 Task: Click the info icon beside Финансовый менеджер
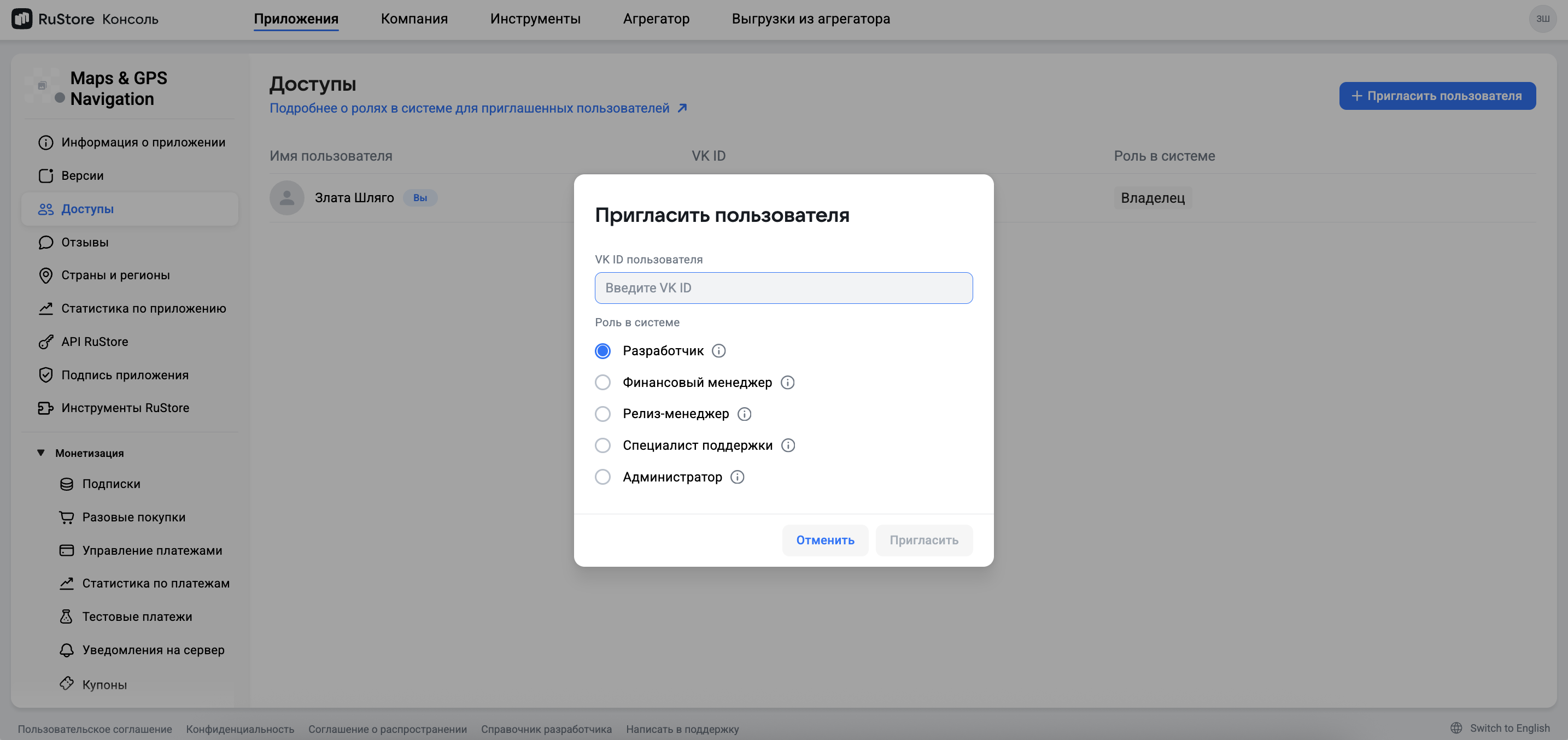pyautogui.click(x=787, y=382)
